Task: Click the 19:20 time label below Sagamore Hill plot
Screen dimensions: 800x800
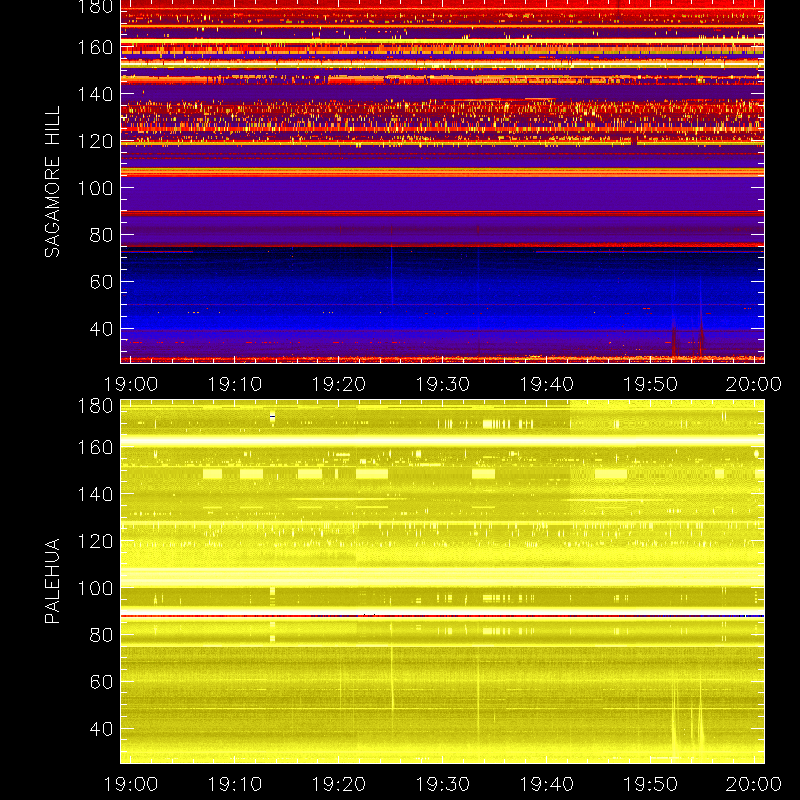Action: tap(339, 384)
